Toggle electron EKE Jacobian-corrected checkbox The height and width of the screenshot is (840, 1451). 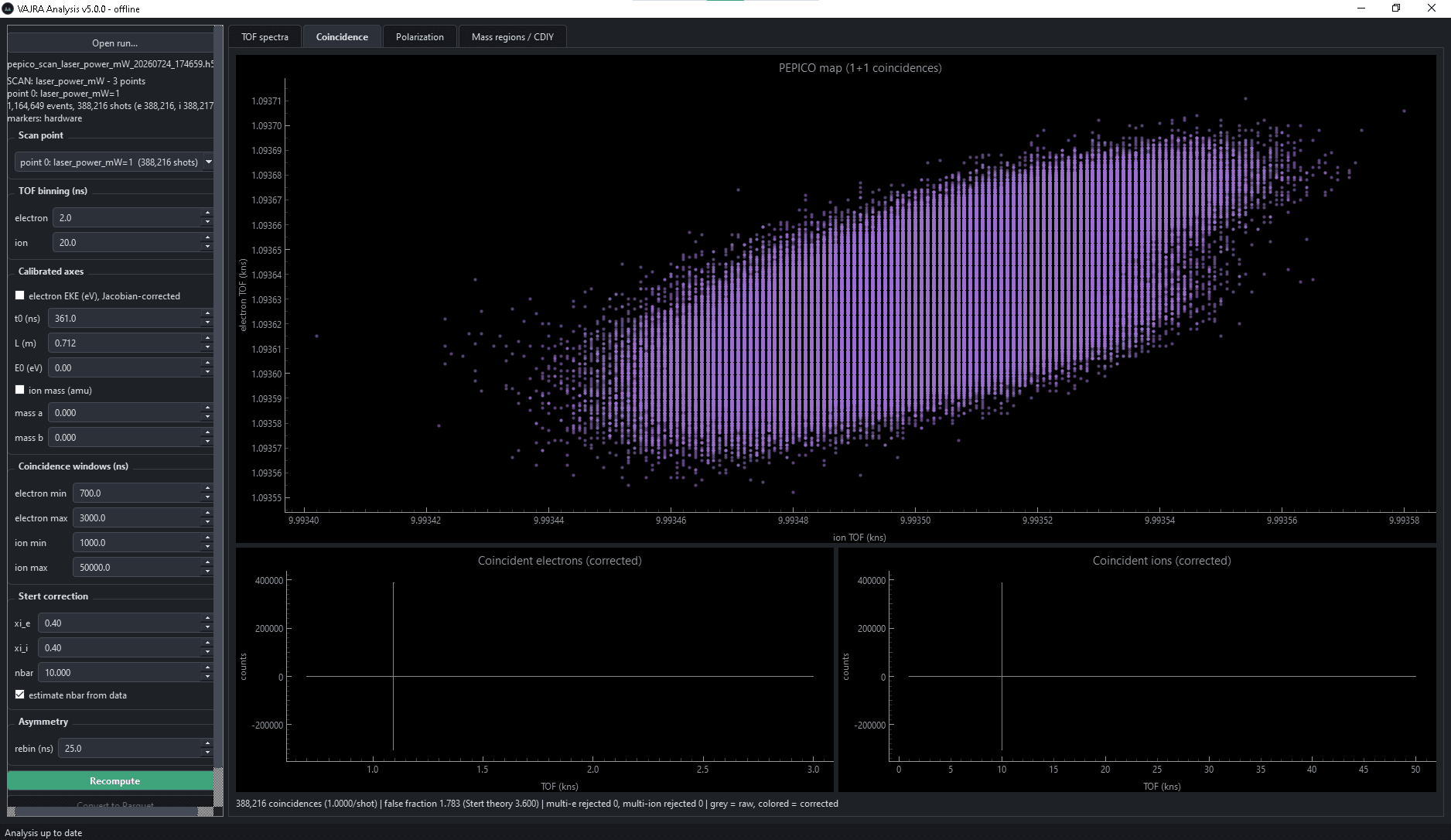click(20, 295)
